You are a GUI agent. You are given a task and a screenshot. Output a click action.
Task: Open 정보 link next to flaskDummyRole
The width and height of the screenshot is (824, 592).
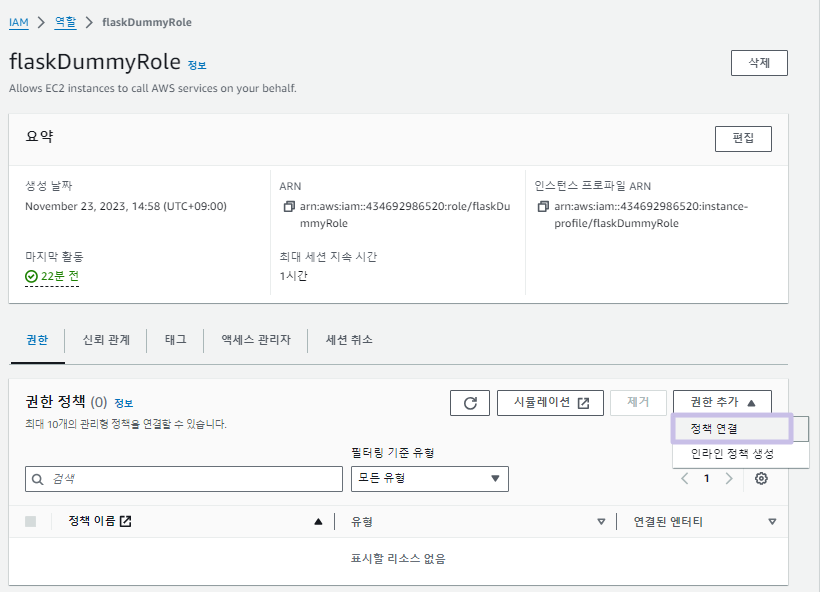pos(197,66)
